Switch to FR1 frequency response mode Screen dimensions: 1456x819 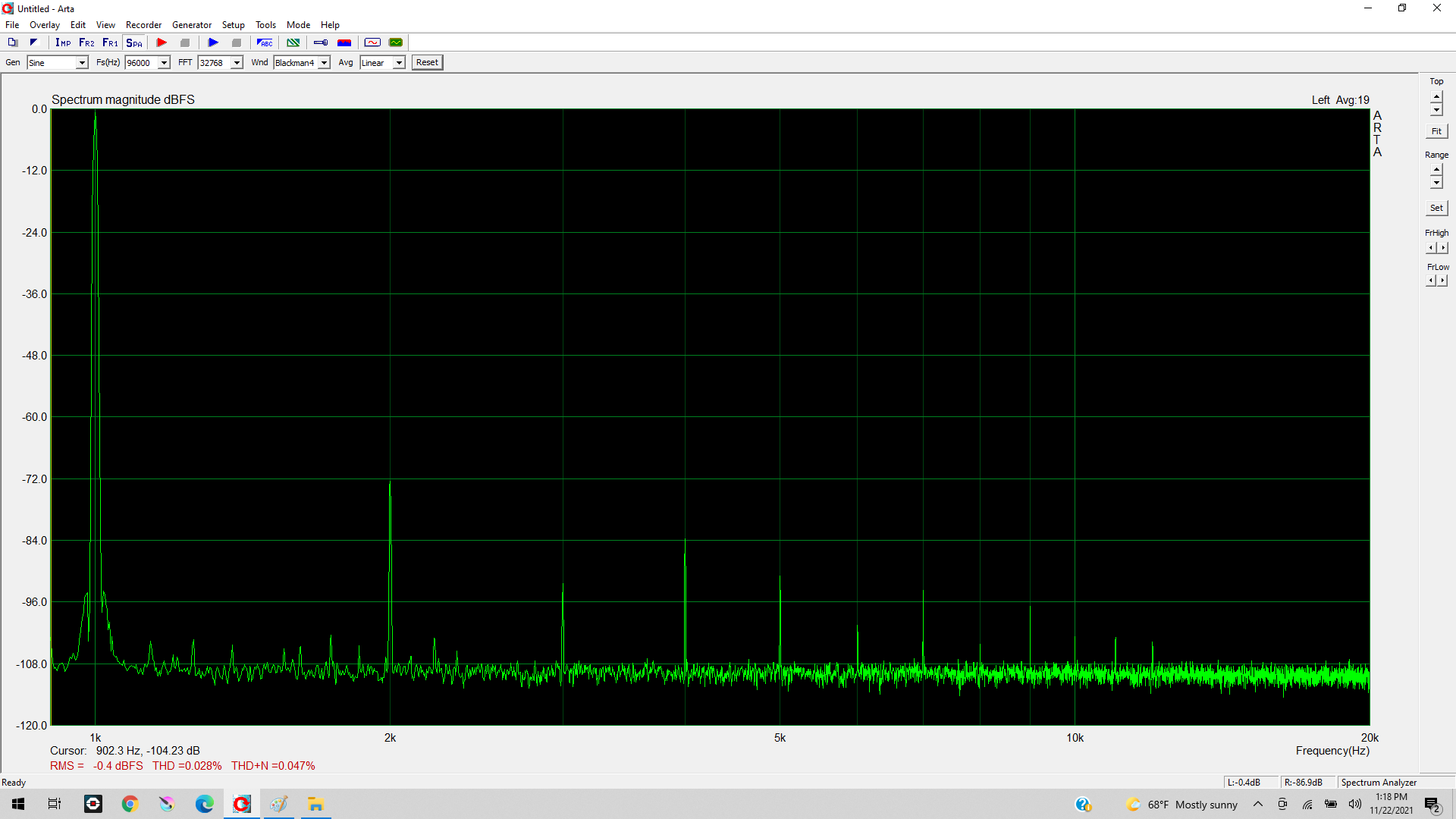110,42
